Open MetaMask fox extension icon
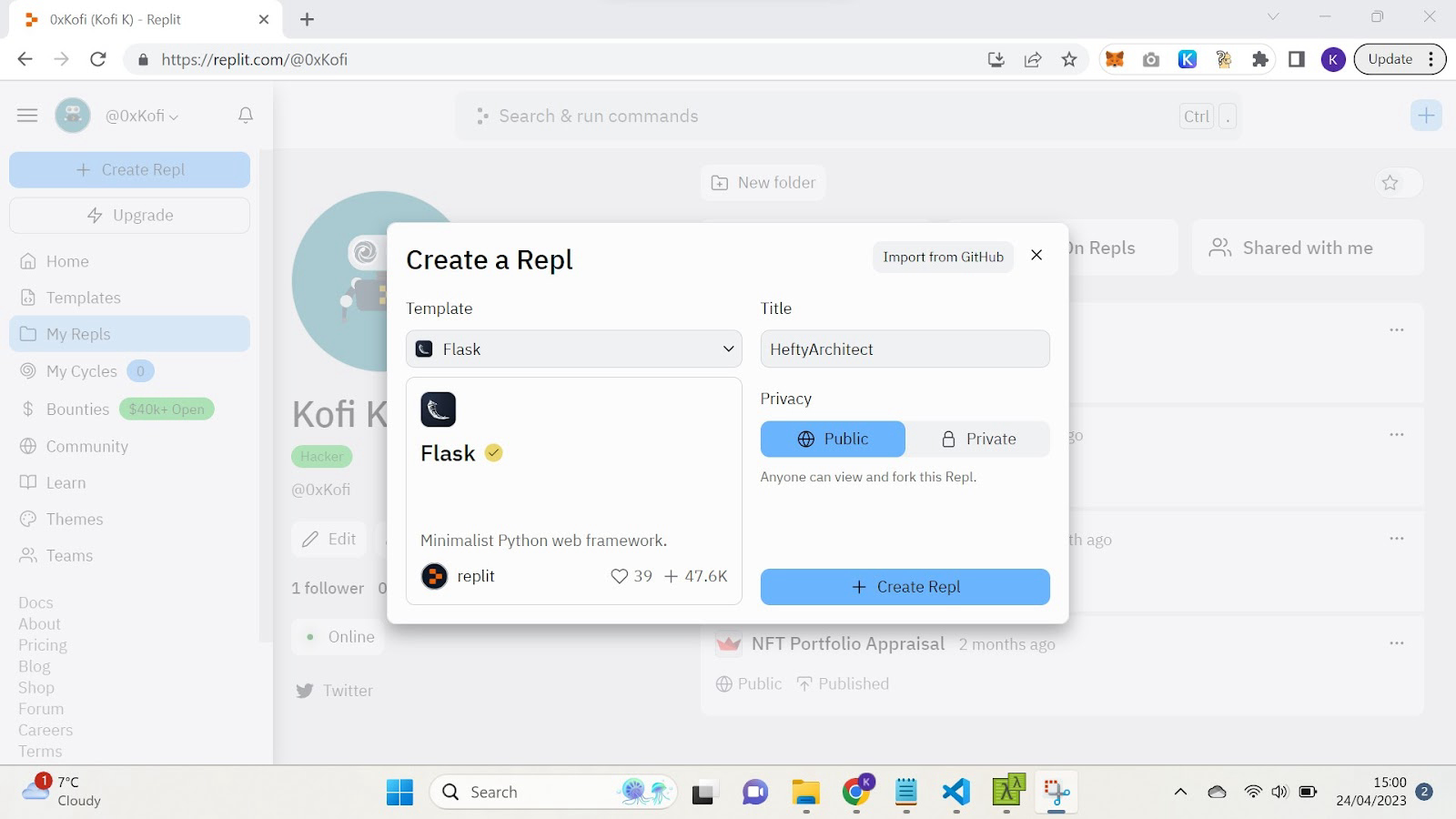The height and width of the screenshot is (819, 1456). point(1115,59)
